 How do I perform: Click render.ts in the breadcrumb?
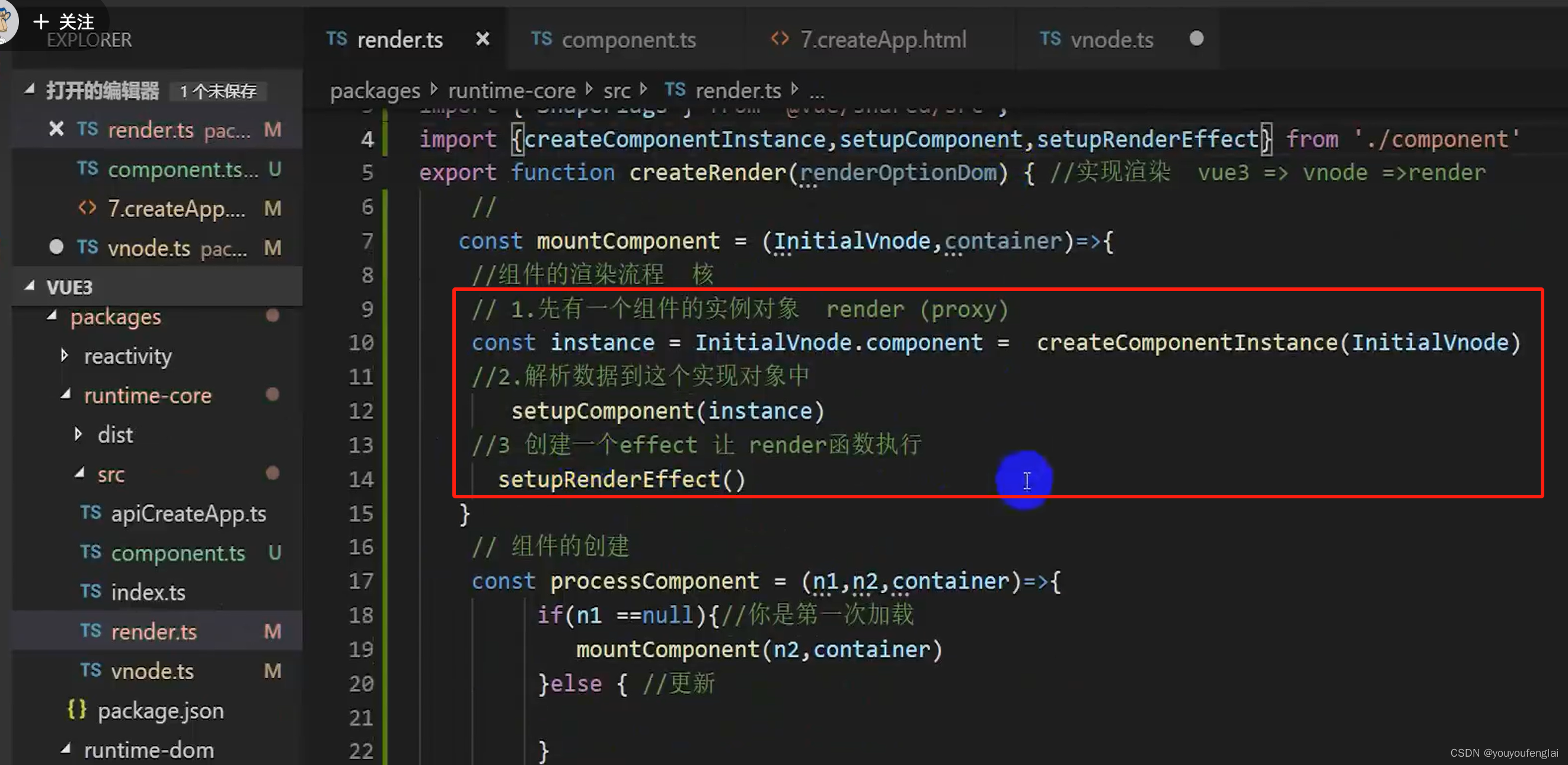click(x=737, y=91)
